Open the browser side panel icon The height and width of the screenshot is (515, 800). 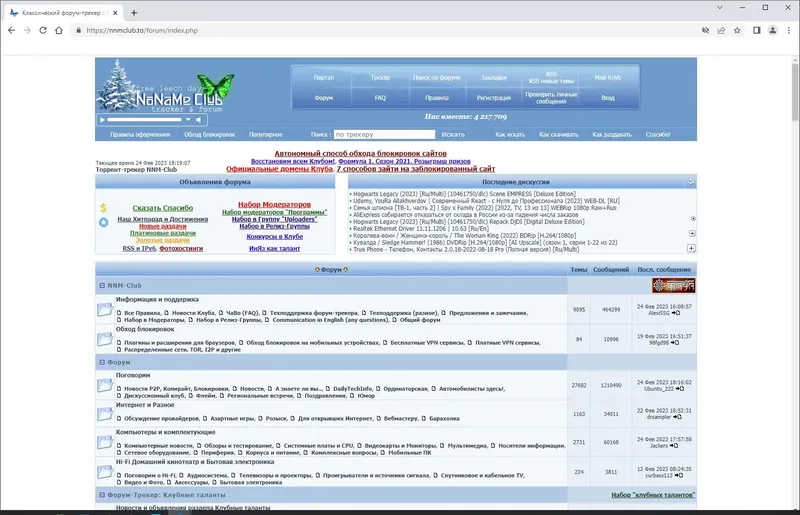point(757,30)
